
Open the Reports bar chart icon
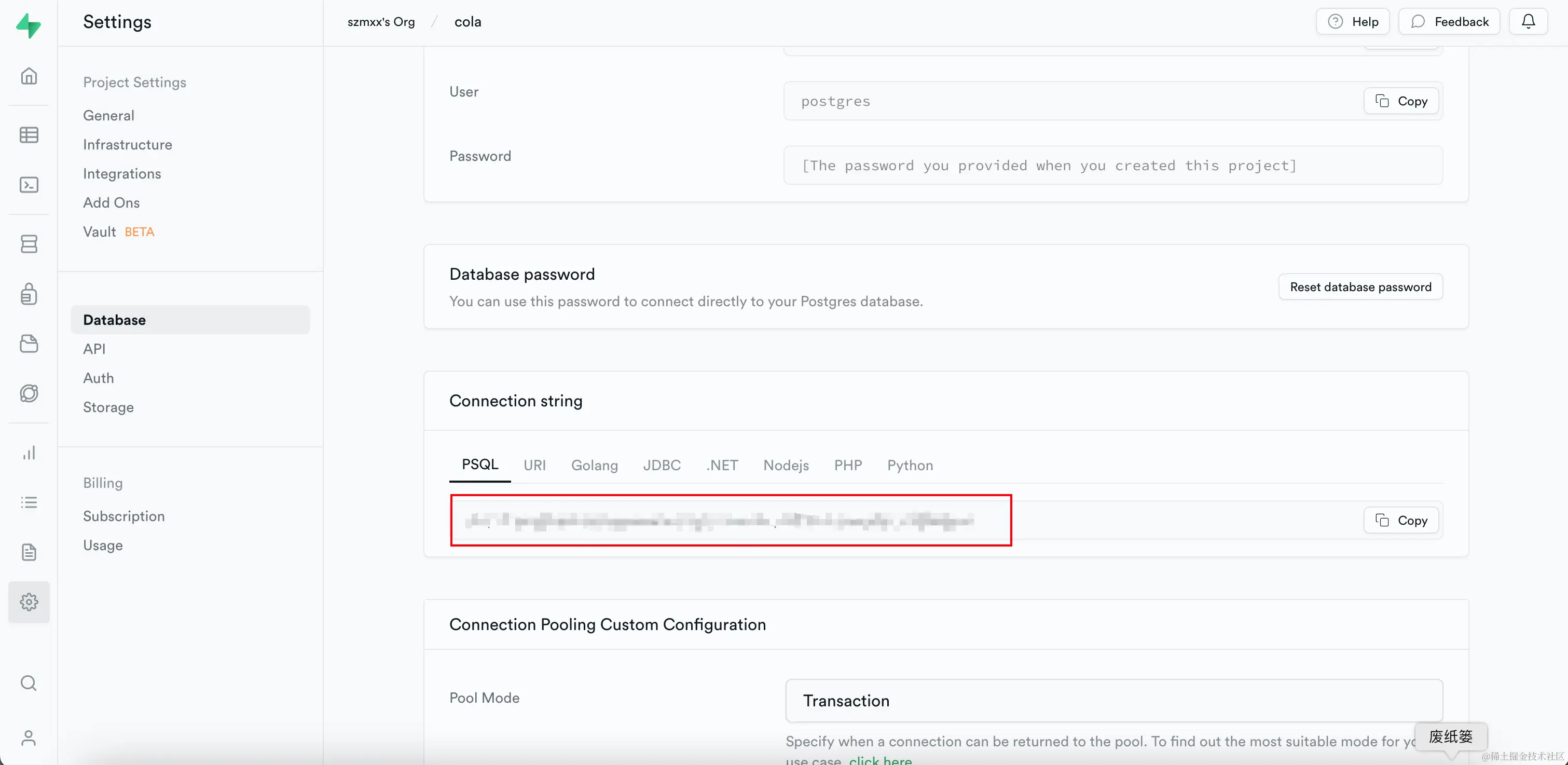click(x=29, y=453)
